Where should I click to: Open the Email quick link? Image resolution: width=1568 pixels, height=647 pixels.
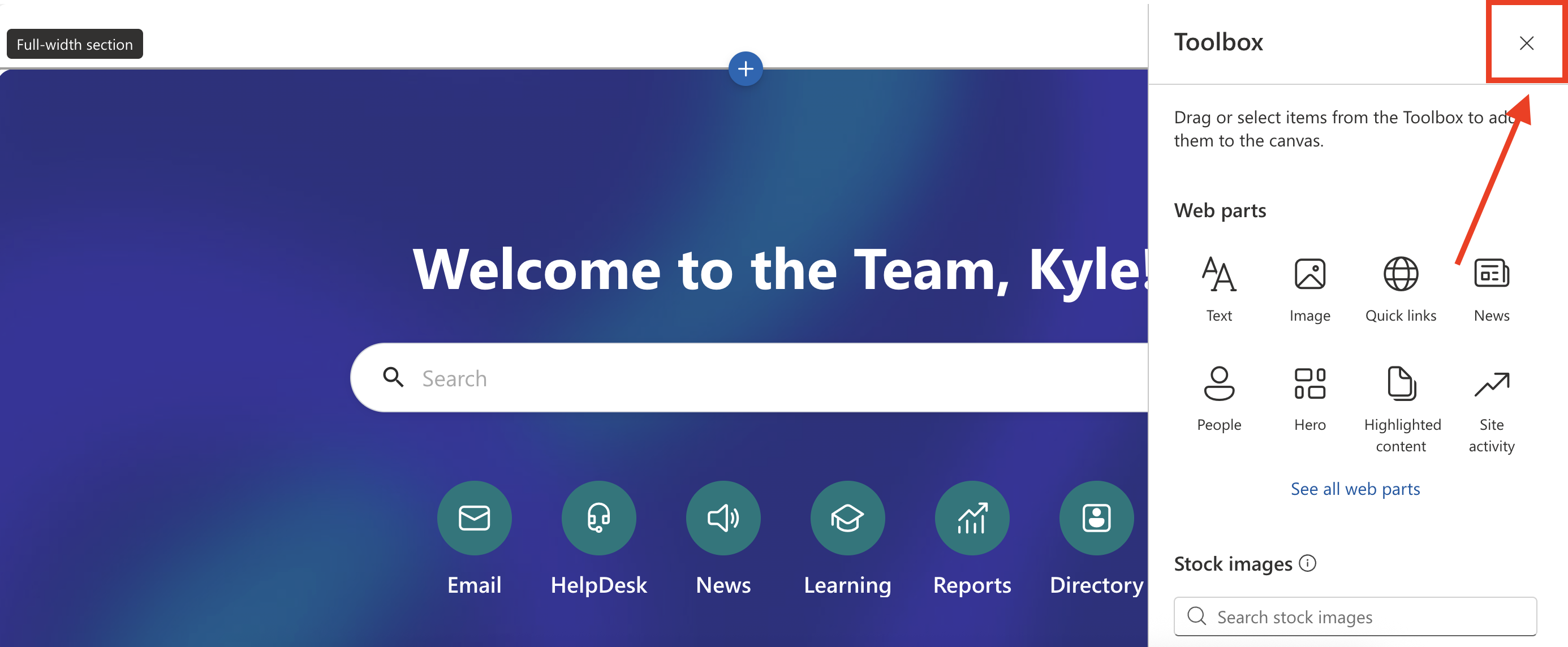(474, 518)
